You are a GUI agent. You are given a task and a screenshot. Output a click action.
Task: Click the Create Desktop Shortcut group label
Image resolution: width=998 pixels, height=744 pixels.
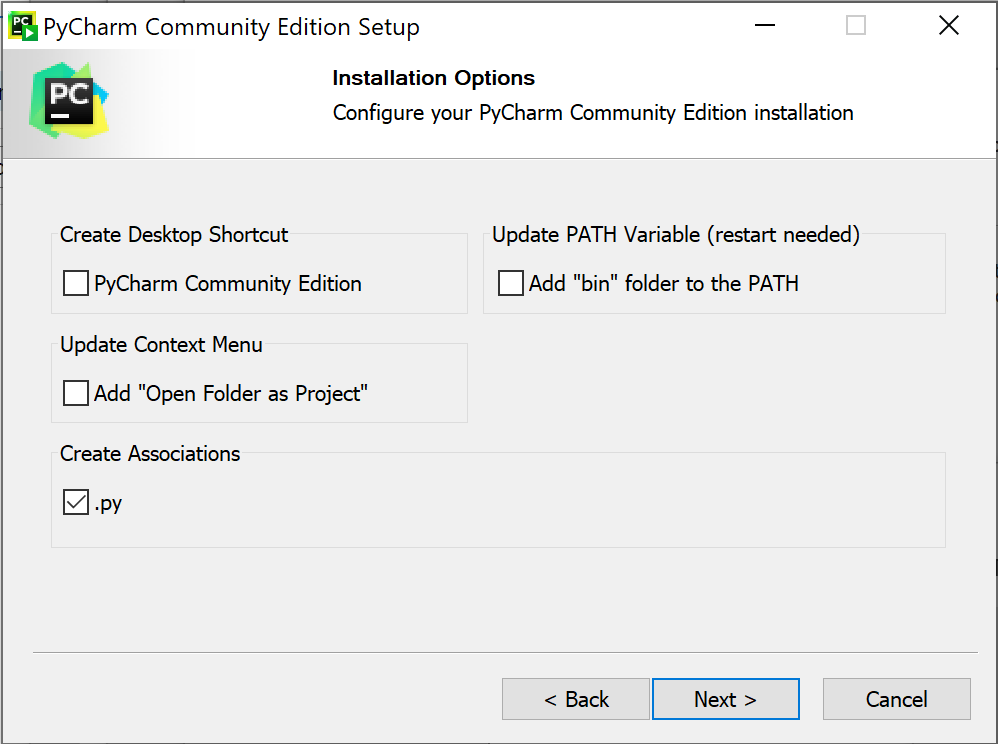[x=174, y=235]
